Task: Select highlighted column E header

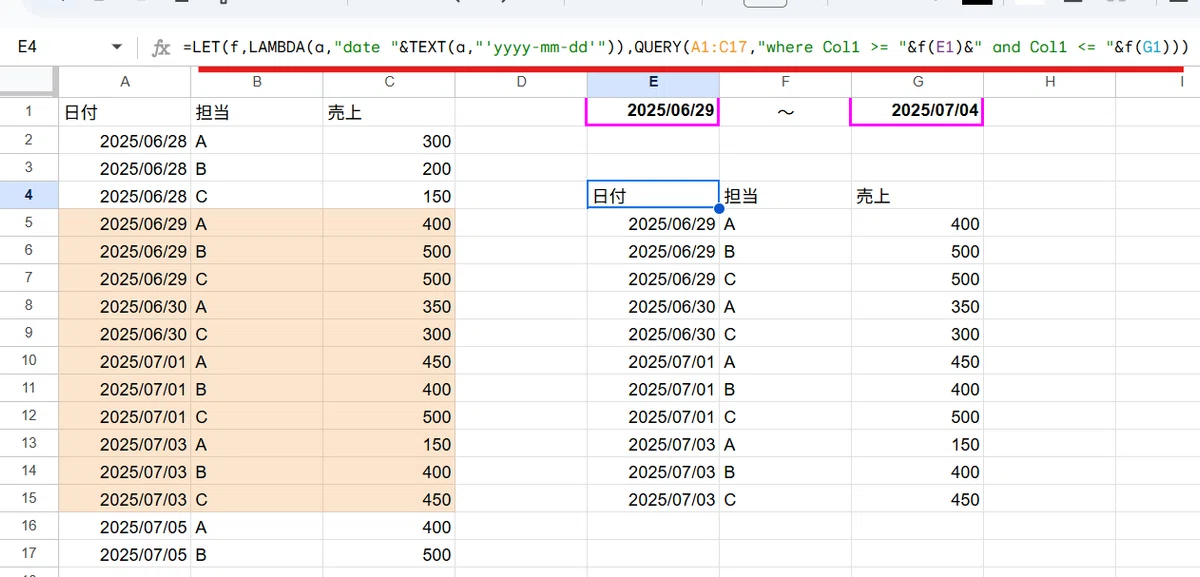Action: tap(653, 82)
